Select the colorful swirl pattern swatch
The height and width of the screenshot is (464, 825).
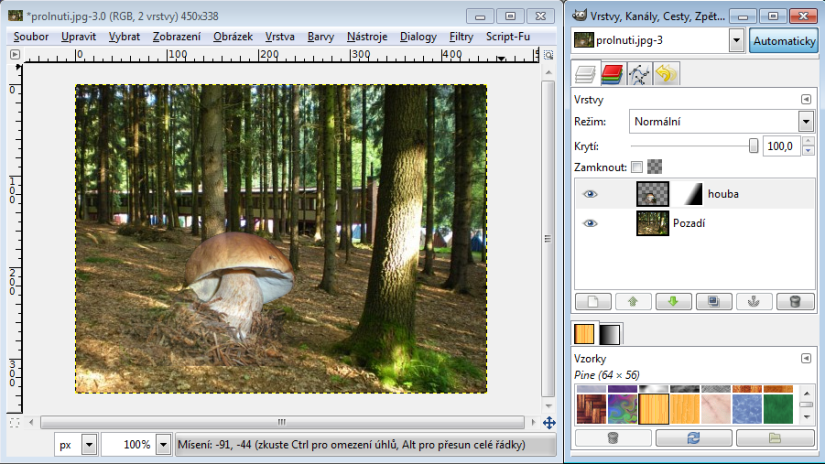click(622, 409)
